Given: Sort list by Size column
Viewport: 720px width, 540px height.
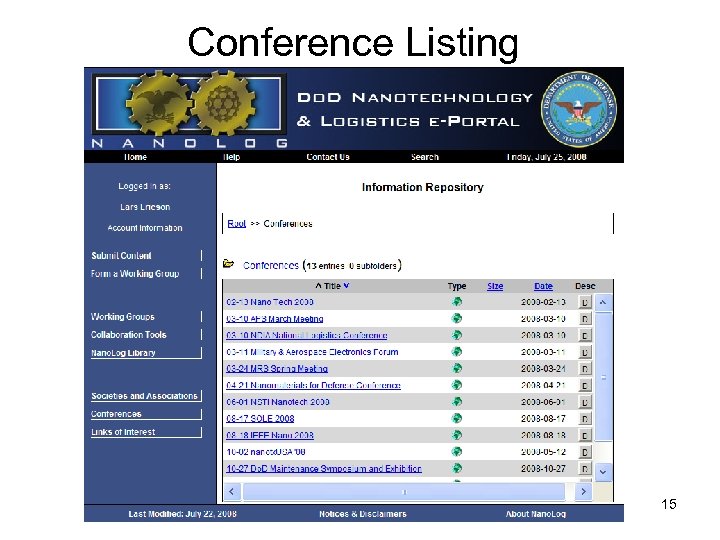Looking at the screenshot, I should (495, 286).
